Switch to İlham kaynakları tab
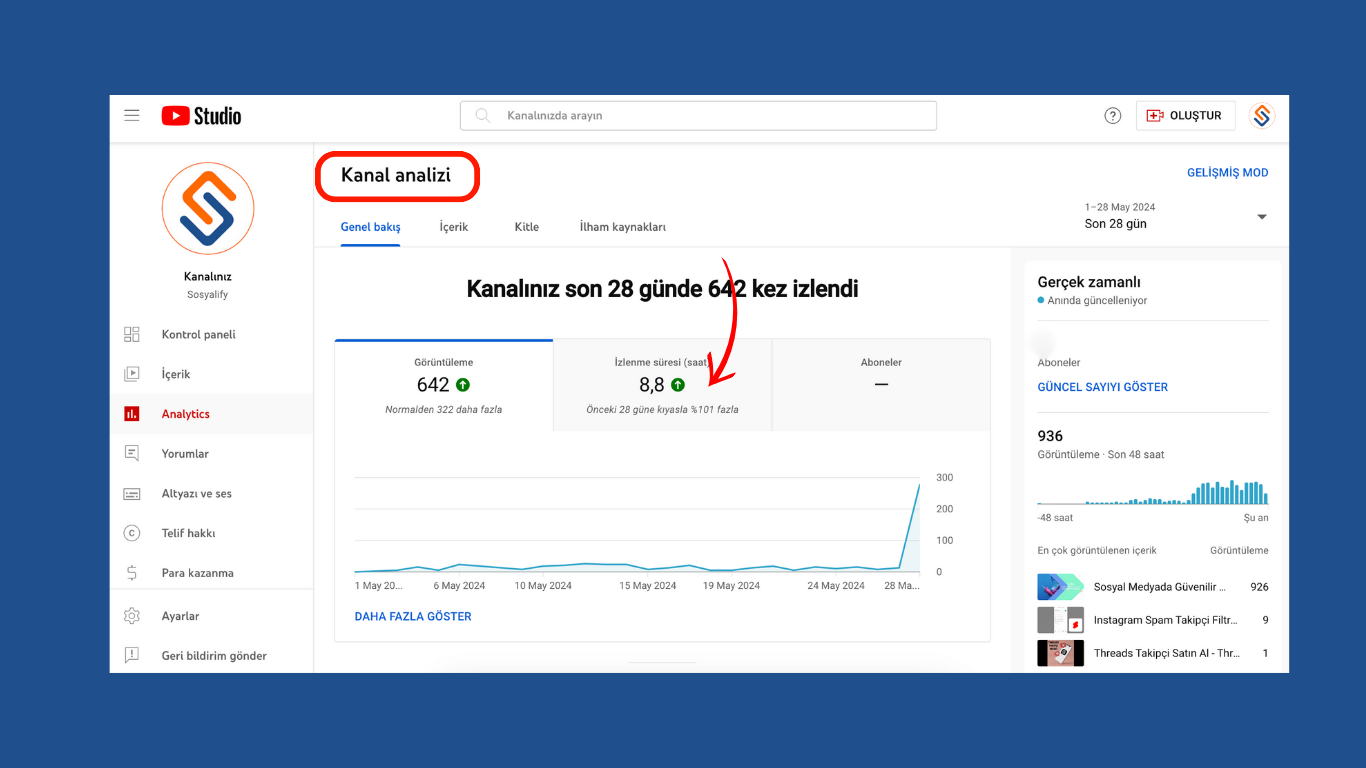This screenshot has height=768, width=1366. coord(623,227)
